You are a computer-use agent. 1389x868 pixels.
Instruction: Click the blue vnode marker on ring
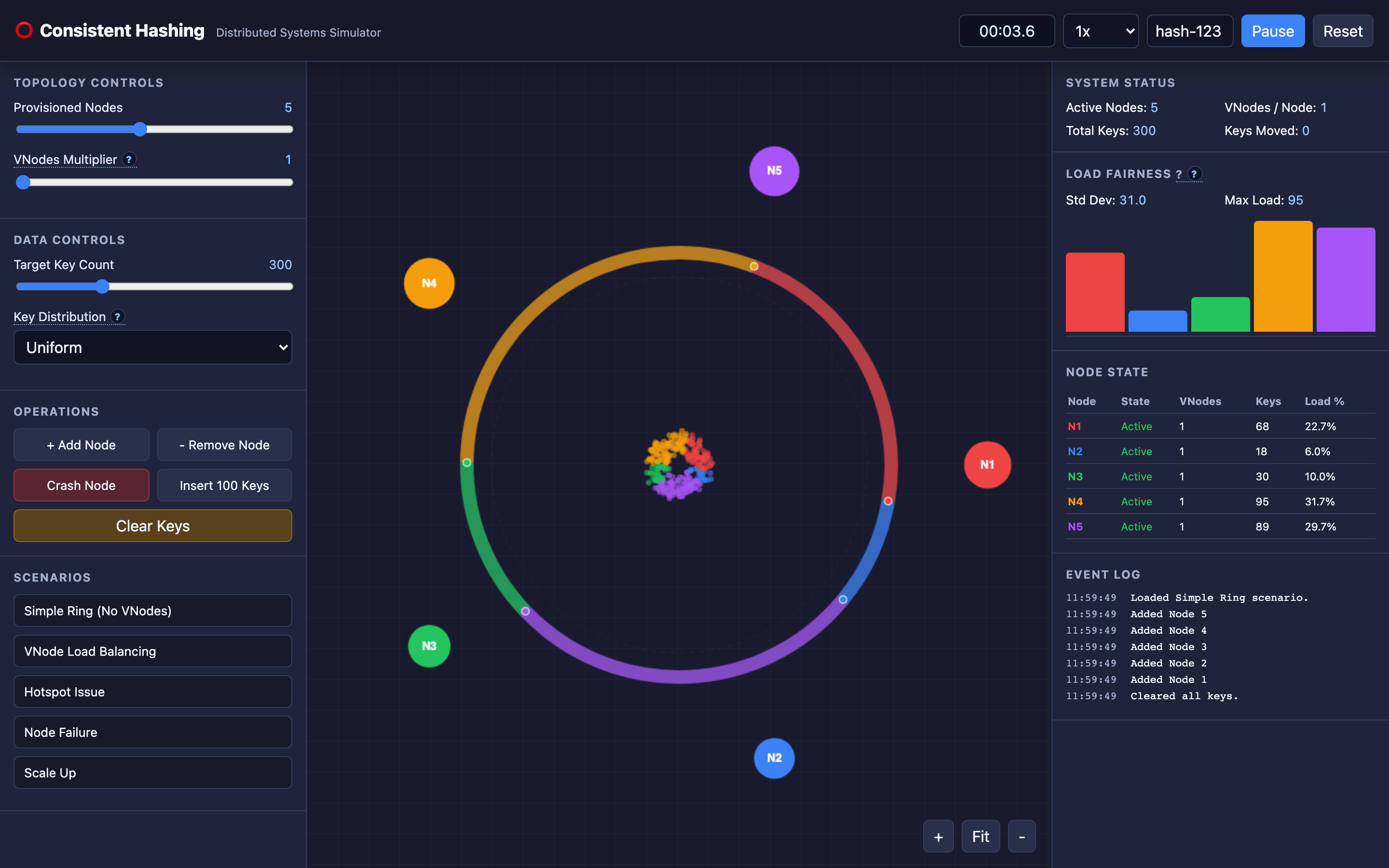click(x=843, y=599)
